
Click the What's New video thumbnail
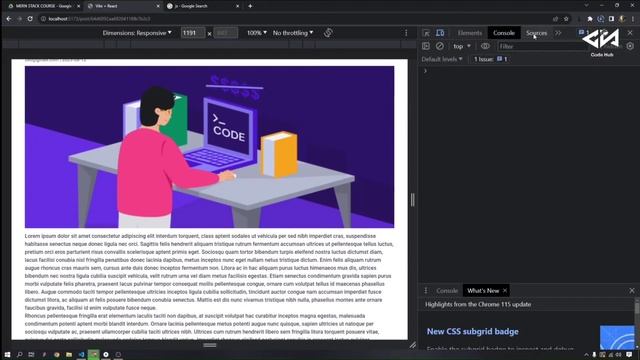(x=617, y=338)
